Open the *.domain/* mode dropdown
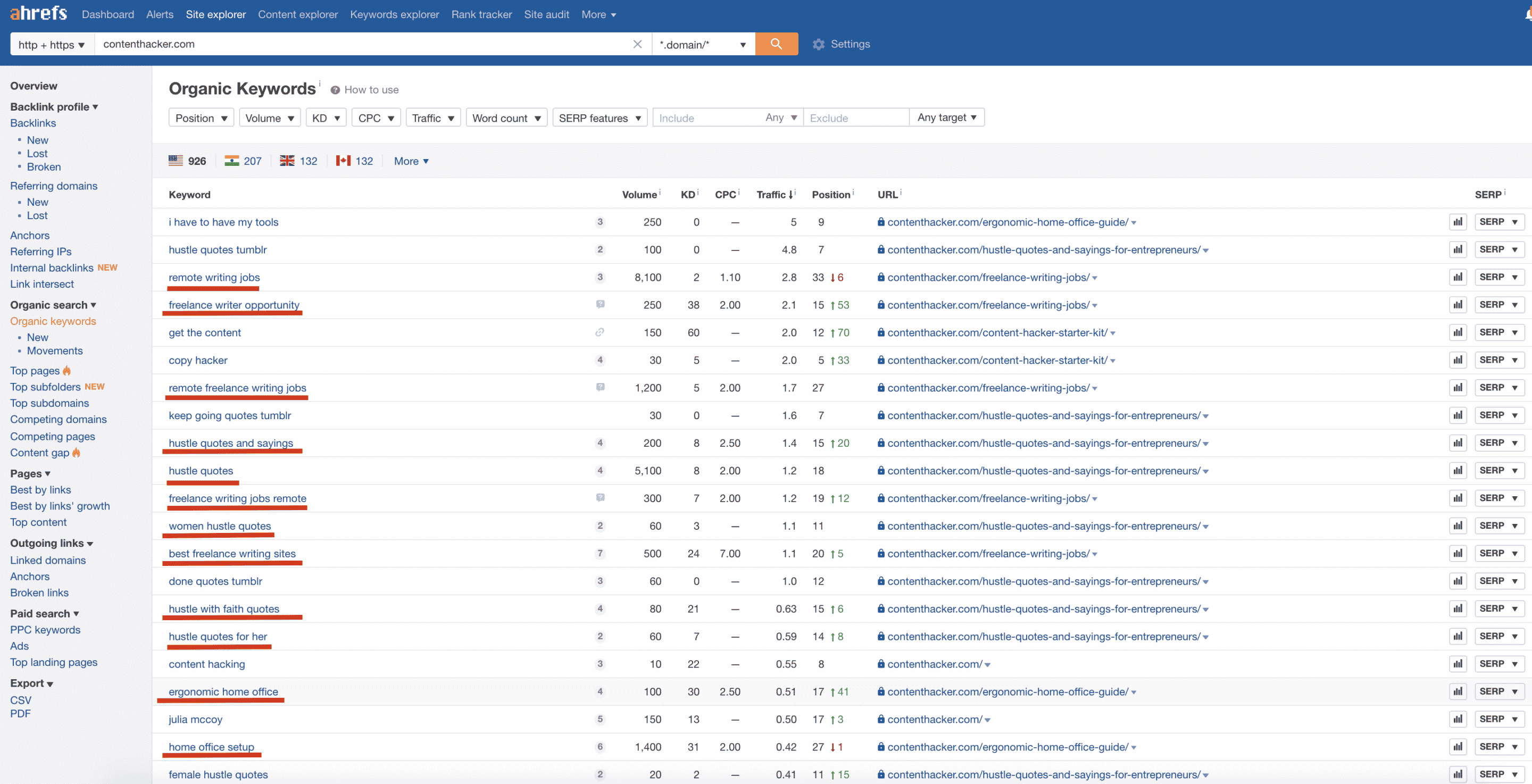 (703, 45)
